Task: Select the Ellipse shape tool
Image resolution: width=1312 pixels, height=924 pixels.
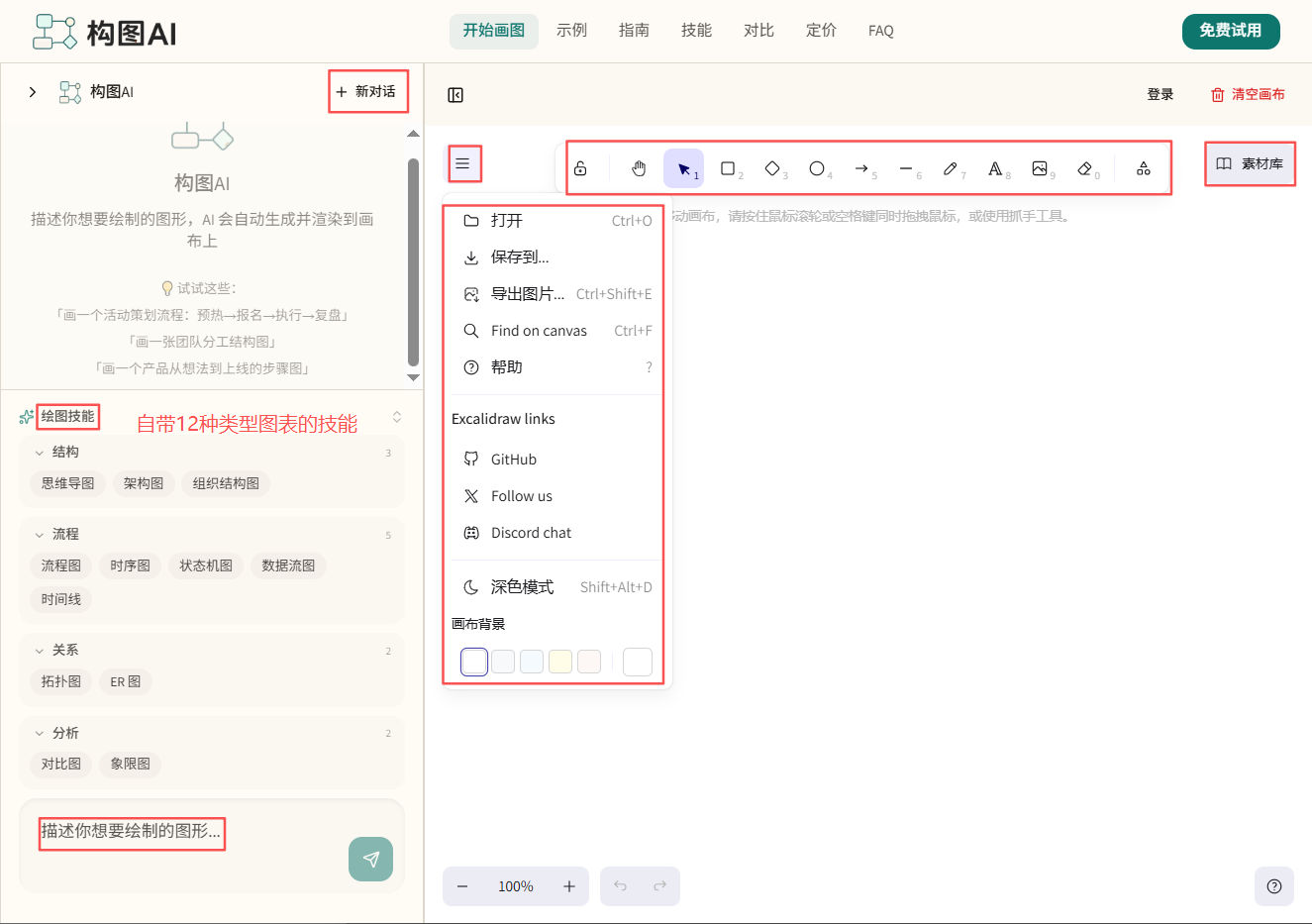Action: click(x=817, y=168)
